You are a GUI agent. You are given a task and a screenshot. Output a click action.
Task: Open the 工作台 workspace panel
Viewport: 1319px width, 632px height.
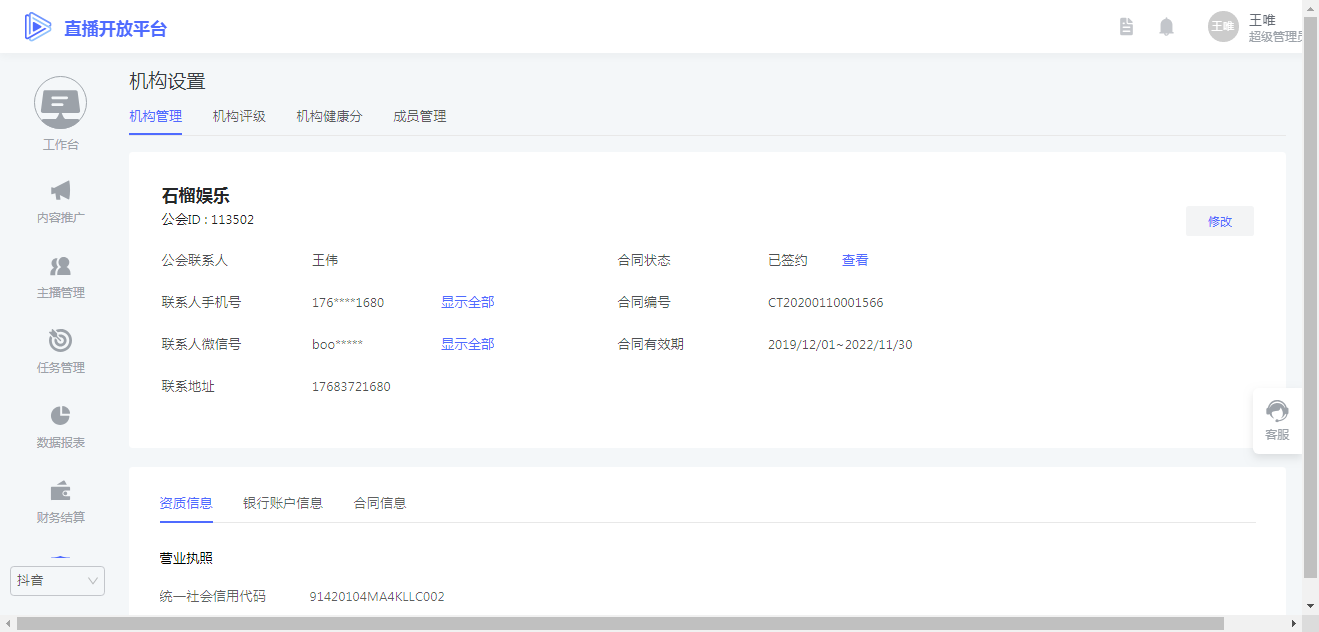(60, 115)
